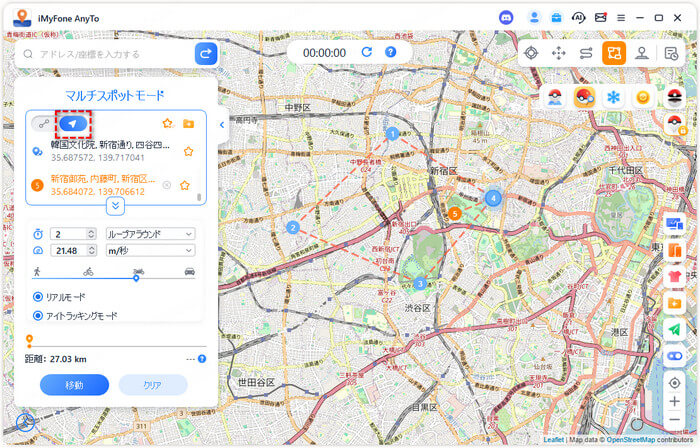Favorite the 新宿御苑 location star
This screenshot has width=700, height=448.
coord(185,185)
